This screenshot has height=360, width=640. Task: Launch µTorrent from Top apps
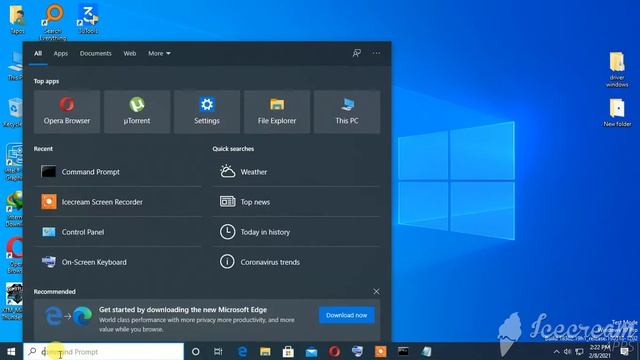click(x=137, y=111)
